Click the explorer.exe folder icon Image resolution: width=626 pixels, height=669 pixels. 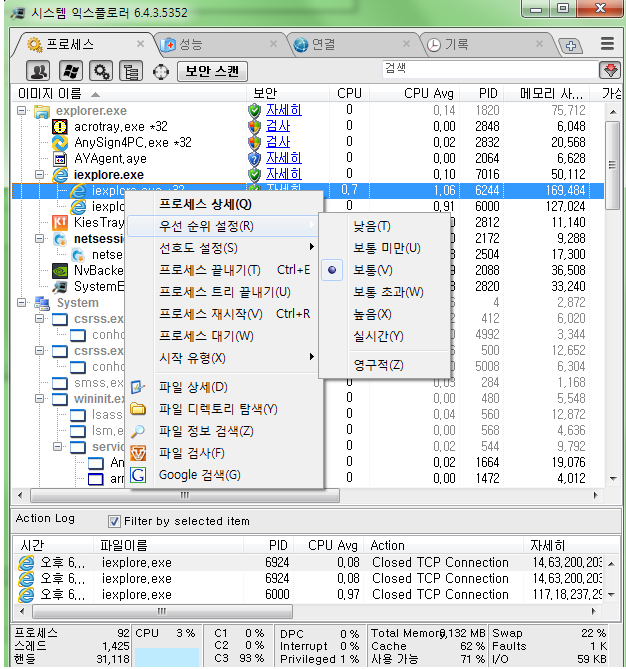point(42,111)
